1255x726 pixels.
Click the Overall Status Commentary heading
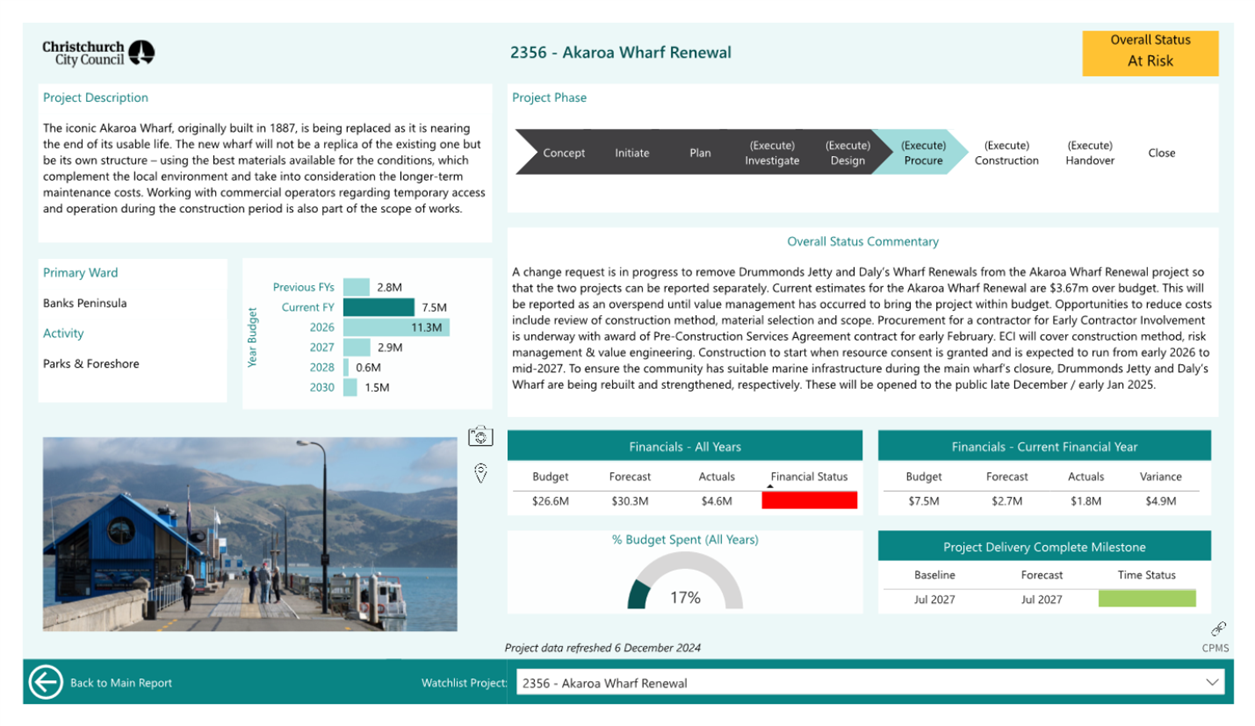coord(863,241)
